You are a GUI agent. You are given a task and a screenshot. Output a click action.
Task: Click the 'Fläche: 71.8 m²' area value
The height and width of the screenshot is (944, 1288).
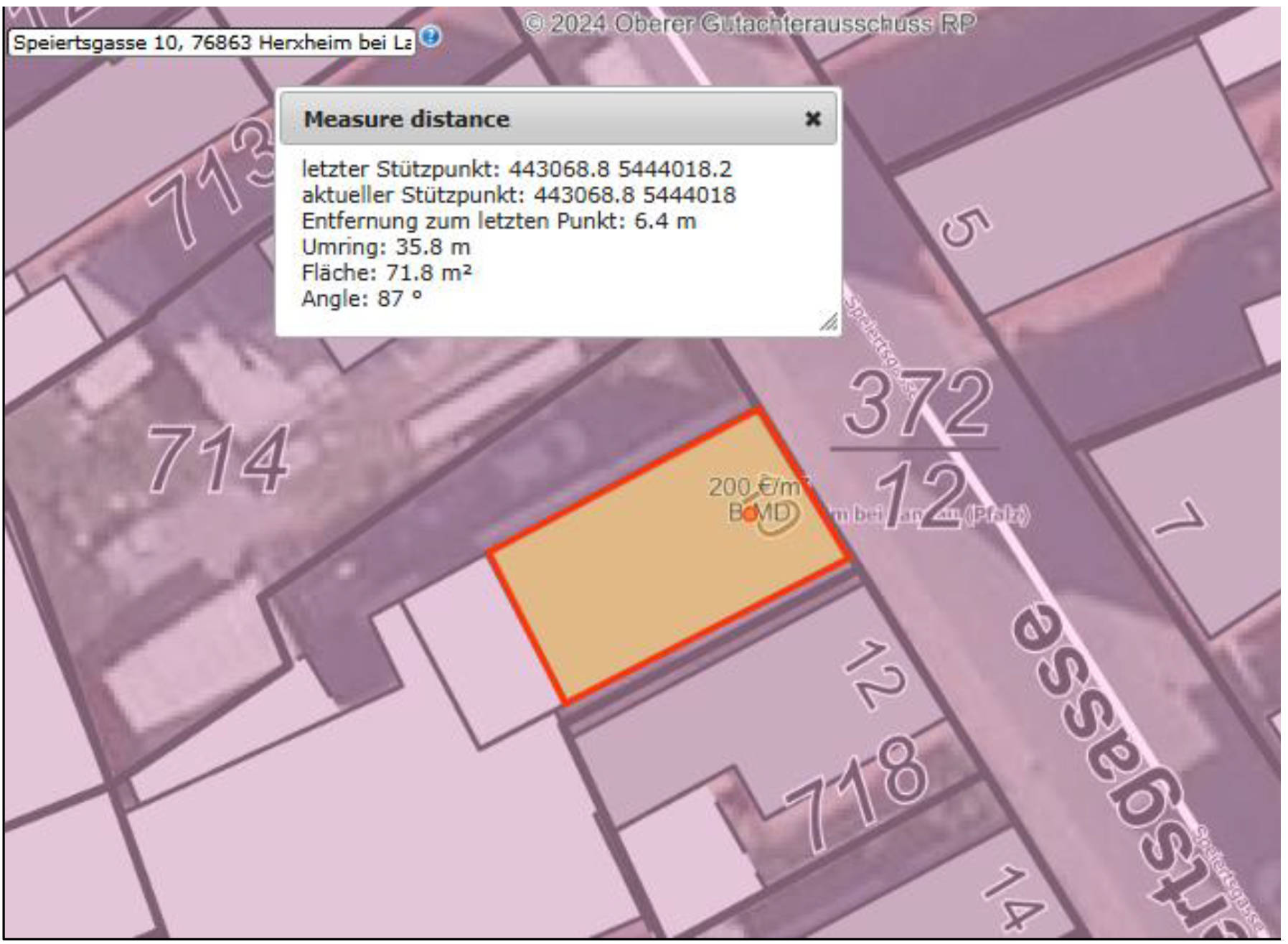click(387, 273)
